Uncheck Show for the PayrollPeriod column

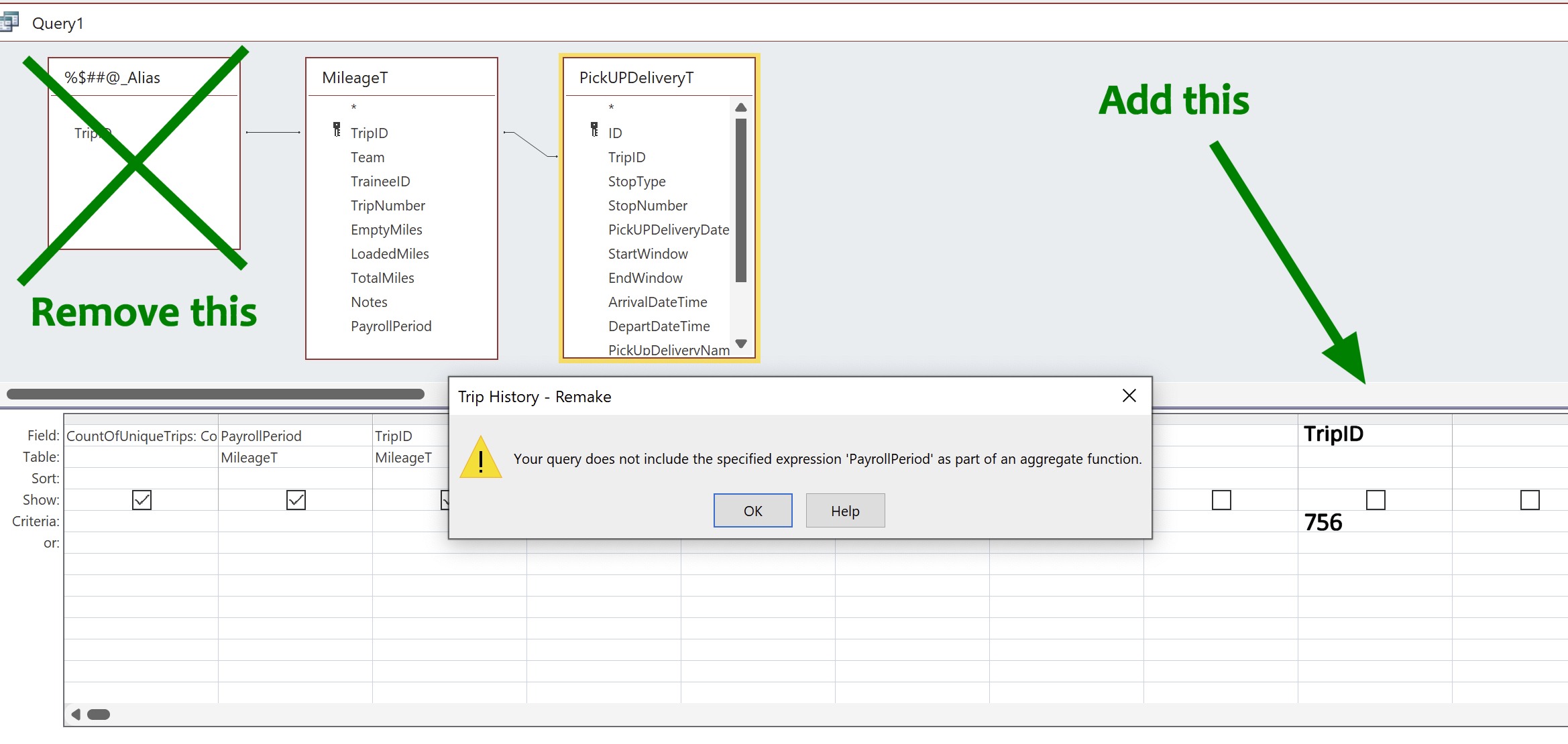click(296, 500)
